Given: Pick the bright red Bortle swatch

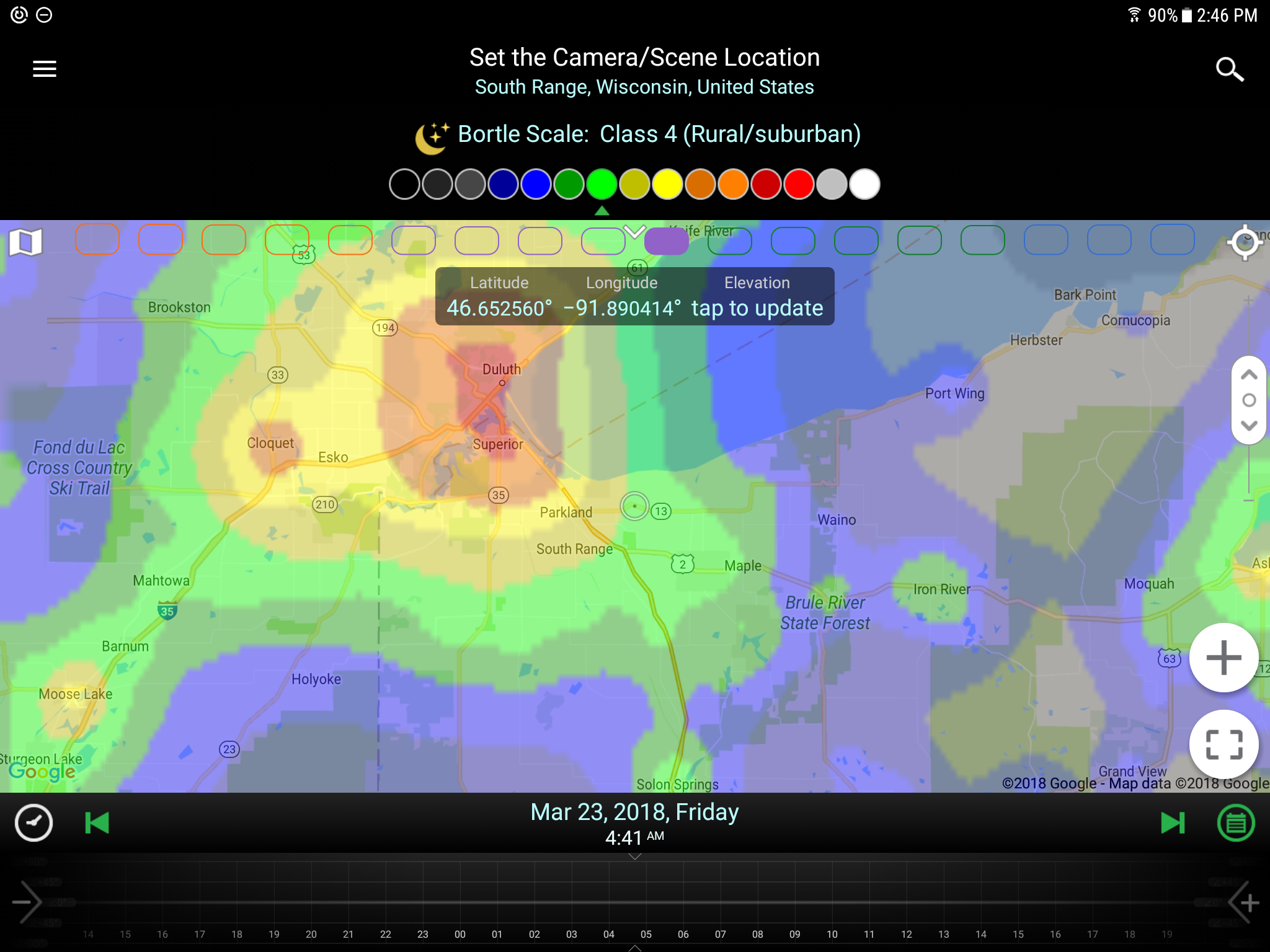Looking at the screenshot, I should 799,185.
